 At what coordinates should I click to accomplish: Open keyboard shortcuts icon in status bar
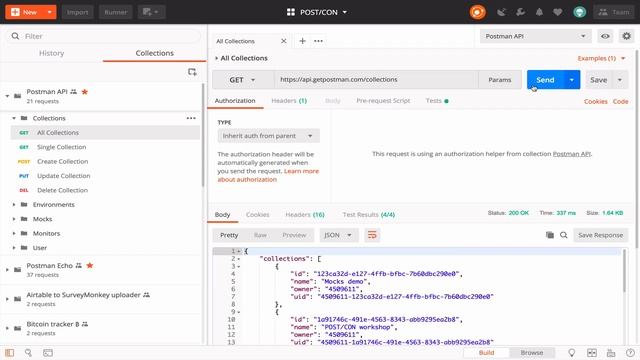click(x=611, y=353)
